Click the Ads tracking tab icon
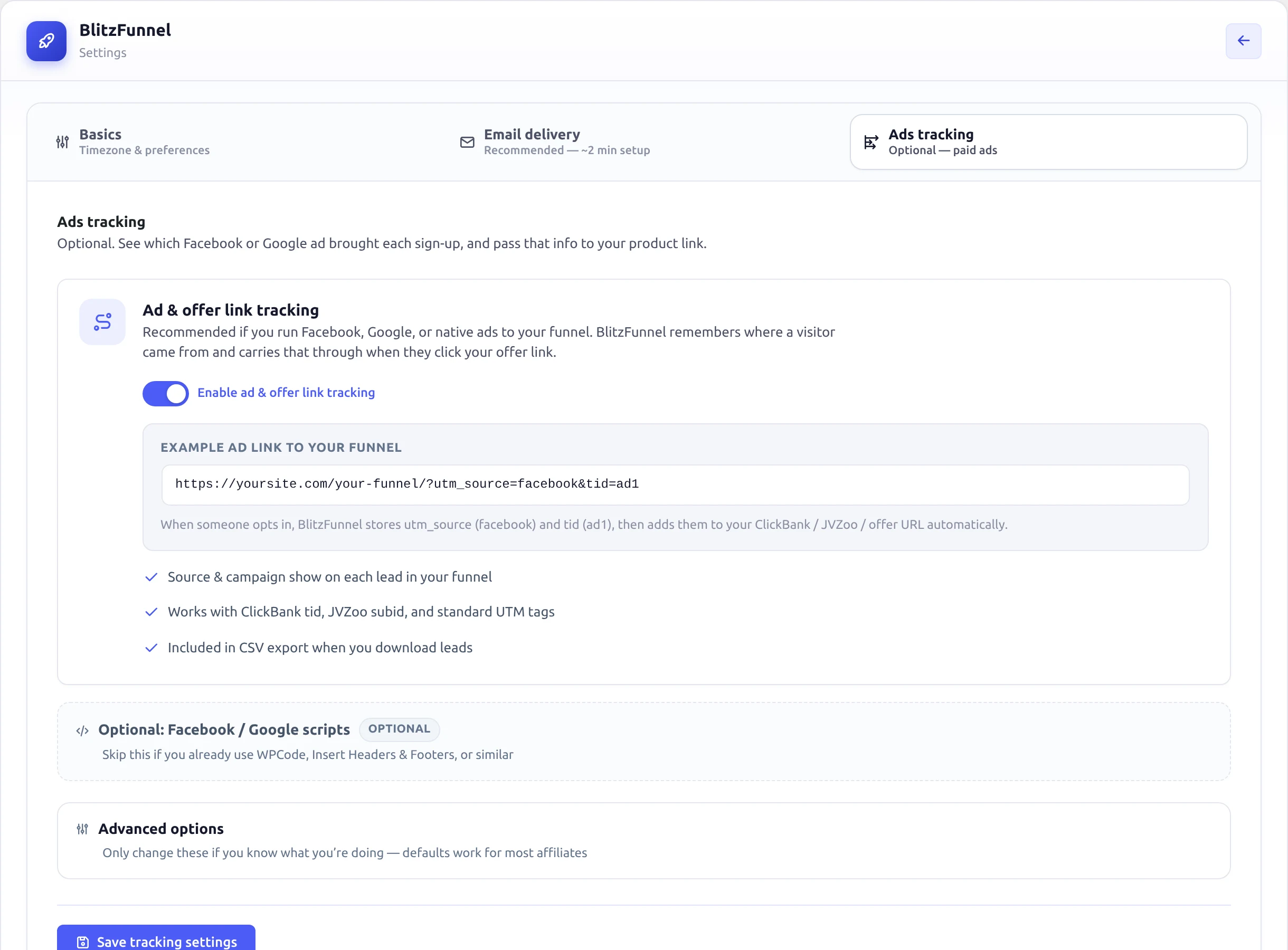 [x=871, y=142]
